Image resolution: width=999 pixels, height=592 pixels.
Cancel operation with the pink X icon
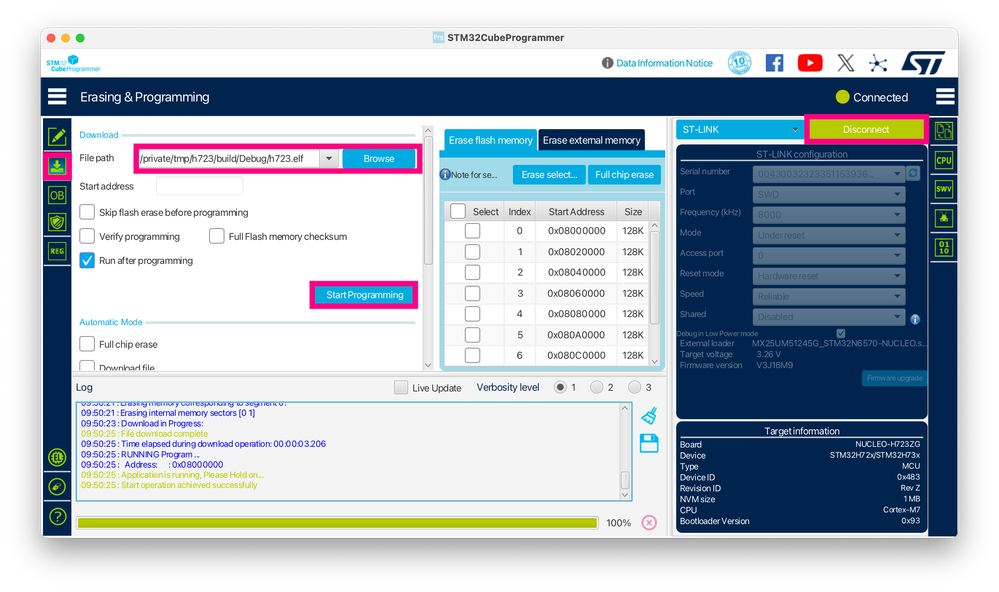click(x=649, y=523)
